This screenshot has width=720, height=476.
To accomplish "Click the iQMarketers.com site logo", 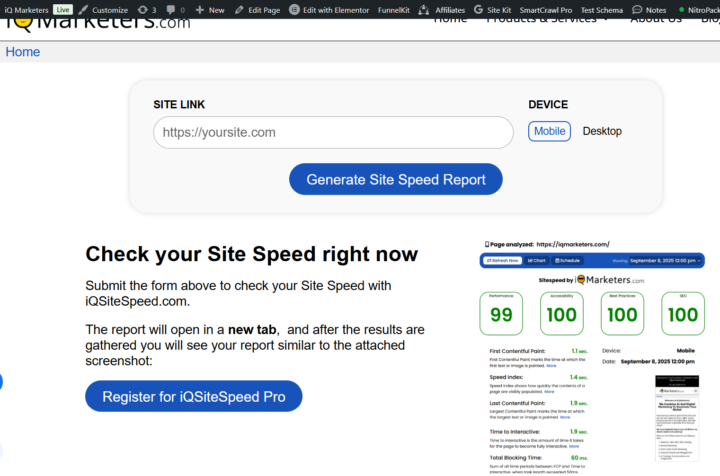I will click(x=97, y=23).
